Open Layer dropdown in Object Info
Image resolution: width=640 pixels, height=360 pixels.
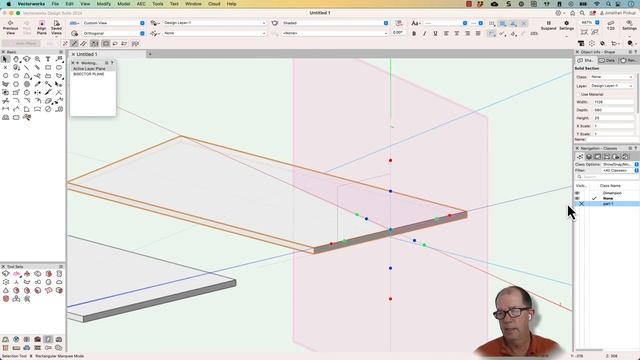click(612, 86)
